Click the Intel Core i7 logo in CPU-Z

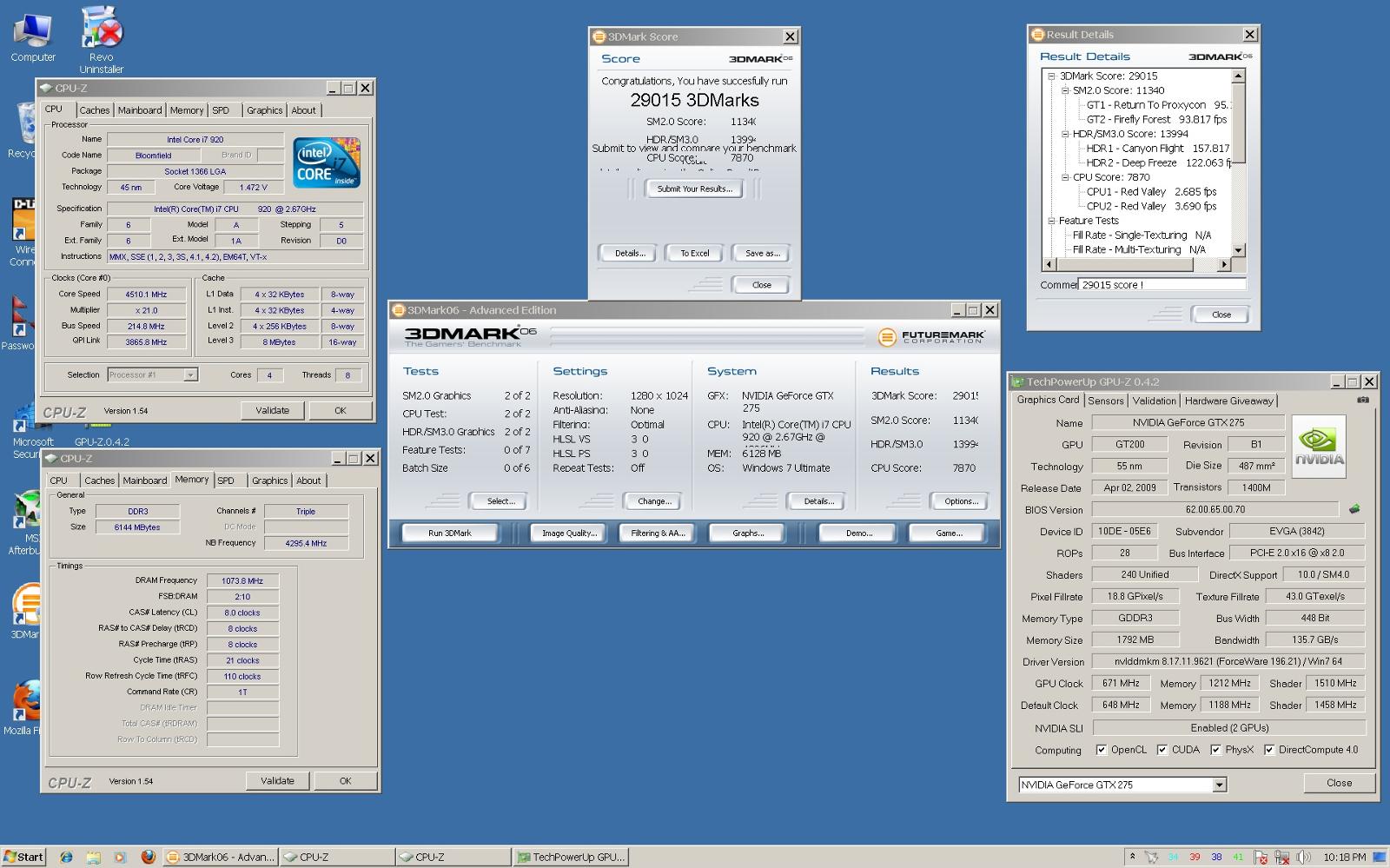coord(327,162)
